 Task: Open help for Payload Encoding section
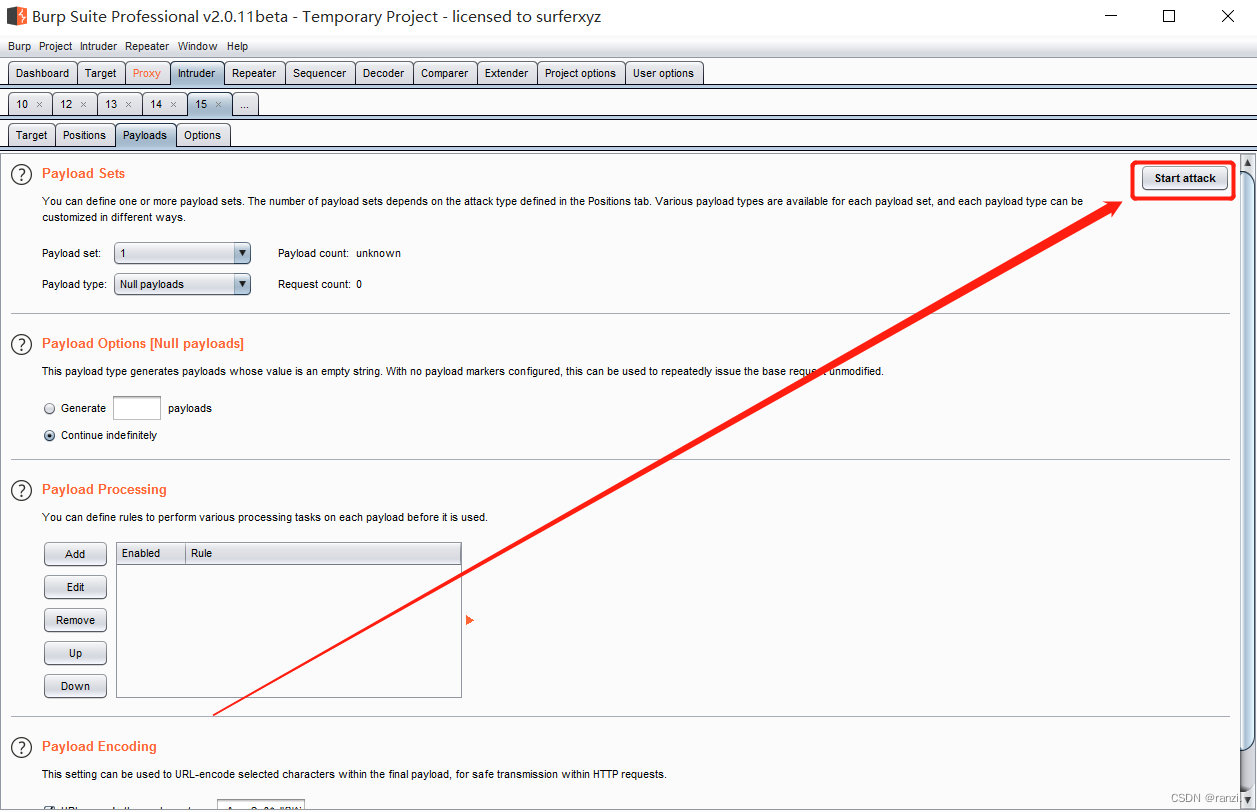pyautogui.click(x=21, y=747)
